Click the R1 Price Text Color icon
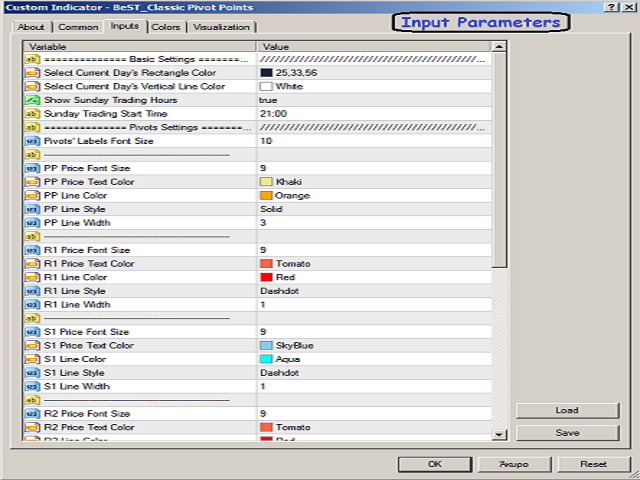This screenshot has height=480, width=640. (x=32, y=264)
